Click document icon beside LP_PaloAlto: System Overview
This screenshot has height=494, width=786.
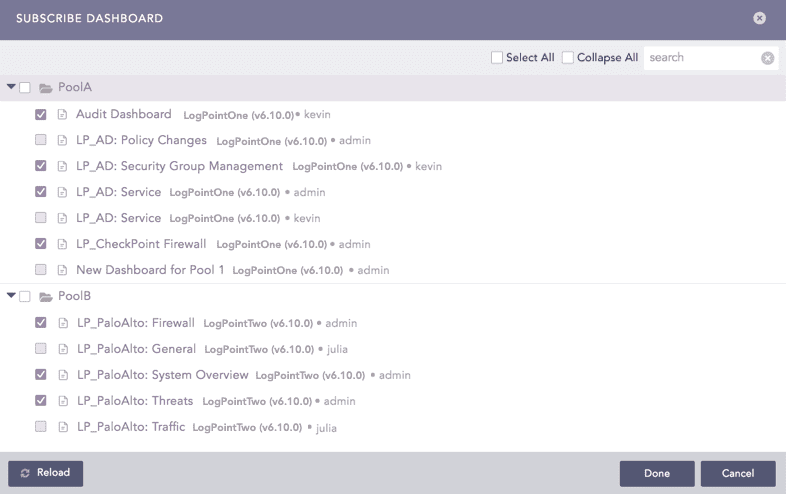click(x=63, y=376)
